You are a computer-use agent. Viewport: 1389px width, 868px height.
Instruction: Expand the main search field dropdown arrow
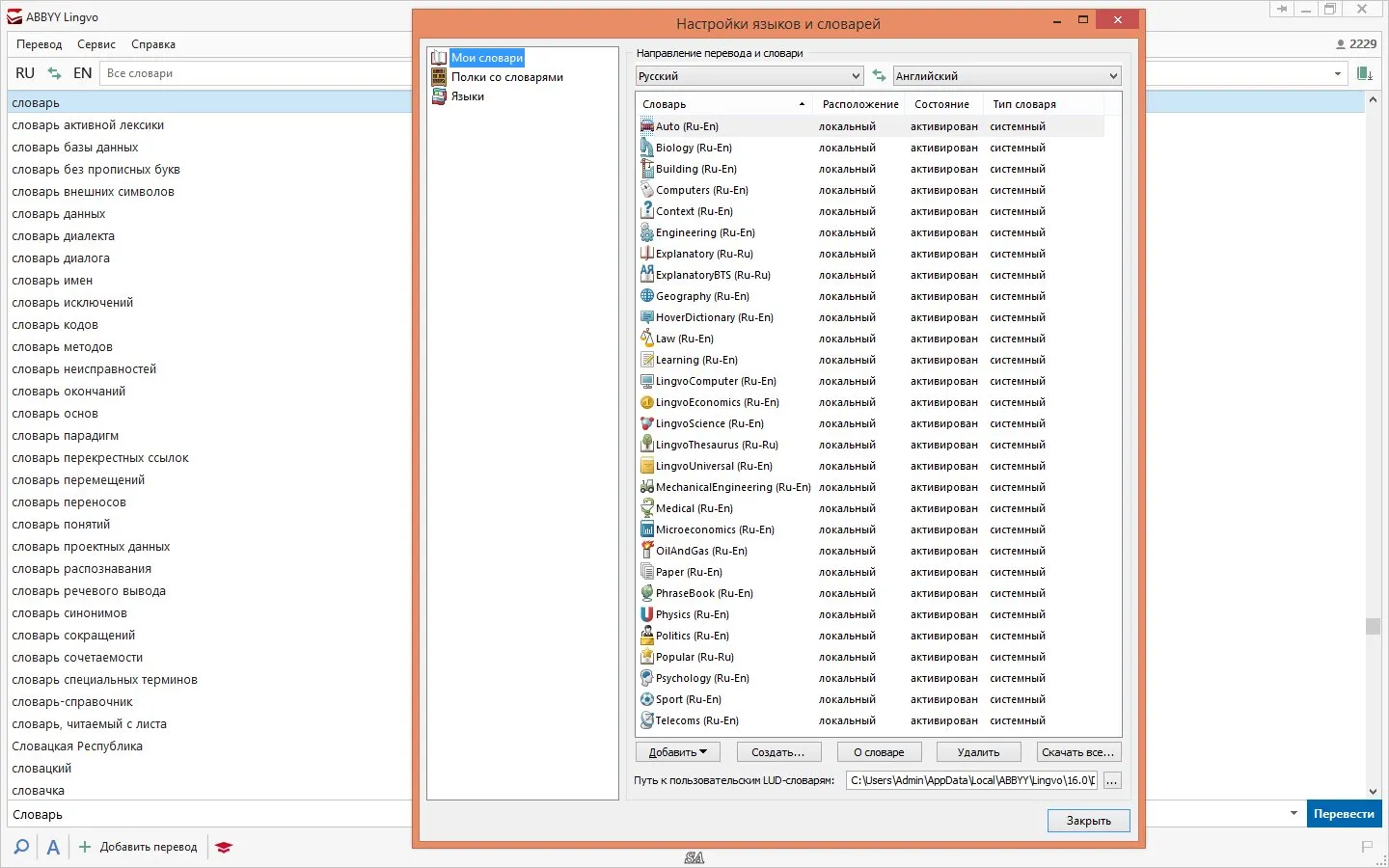coord(1338,73)
